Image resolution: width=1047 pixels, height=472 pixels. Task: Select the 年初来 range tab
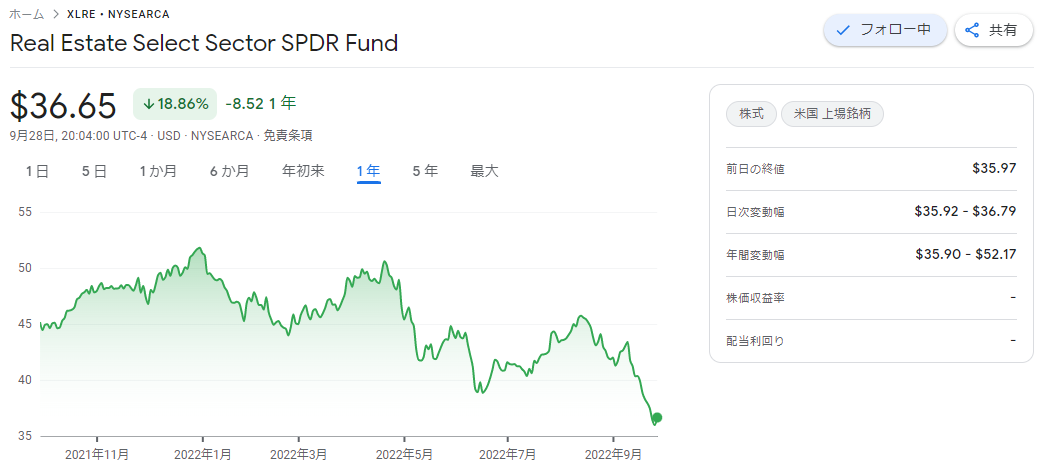303,172
